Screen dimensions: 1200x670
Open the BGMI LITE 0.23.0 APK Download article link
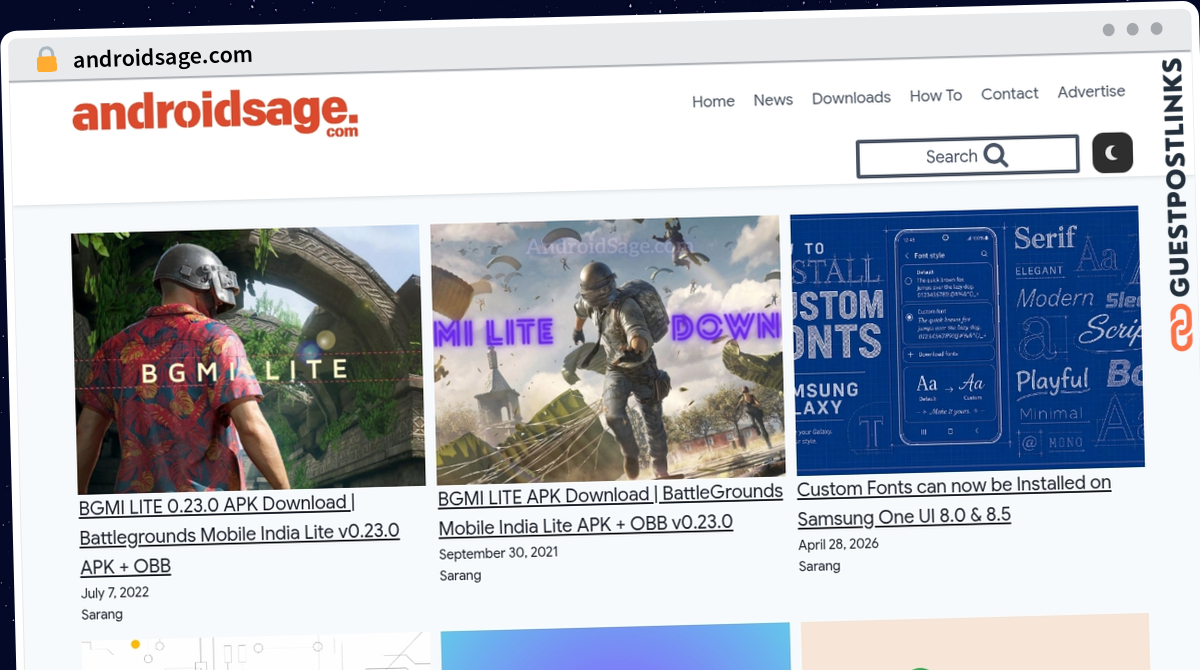(x=240, y=535)
